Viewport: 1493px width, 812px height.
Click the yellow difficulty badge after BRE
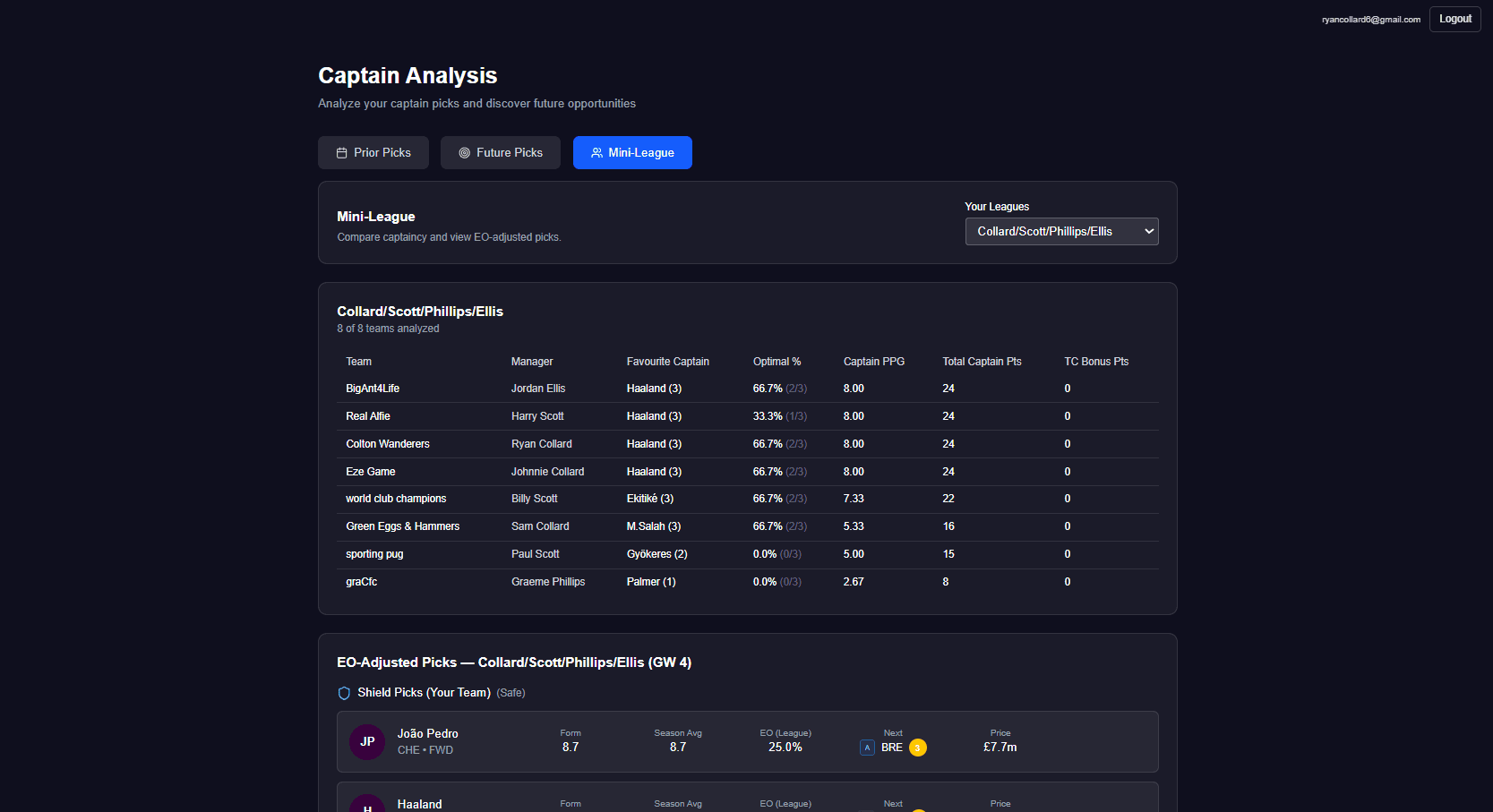[917, 748]
